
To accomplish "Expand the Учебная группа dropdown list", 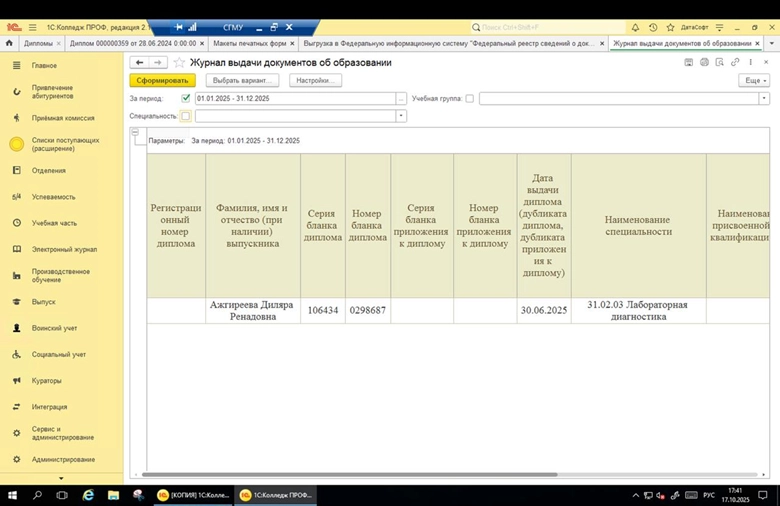I will [764, 99].
